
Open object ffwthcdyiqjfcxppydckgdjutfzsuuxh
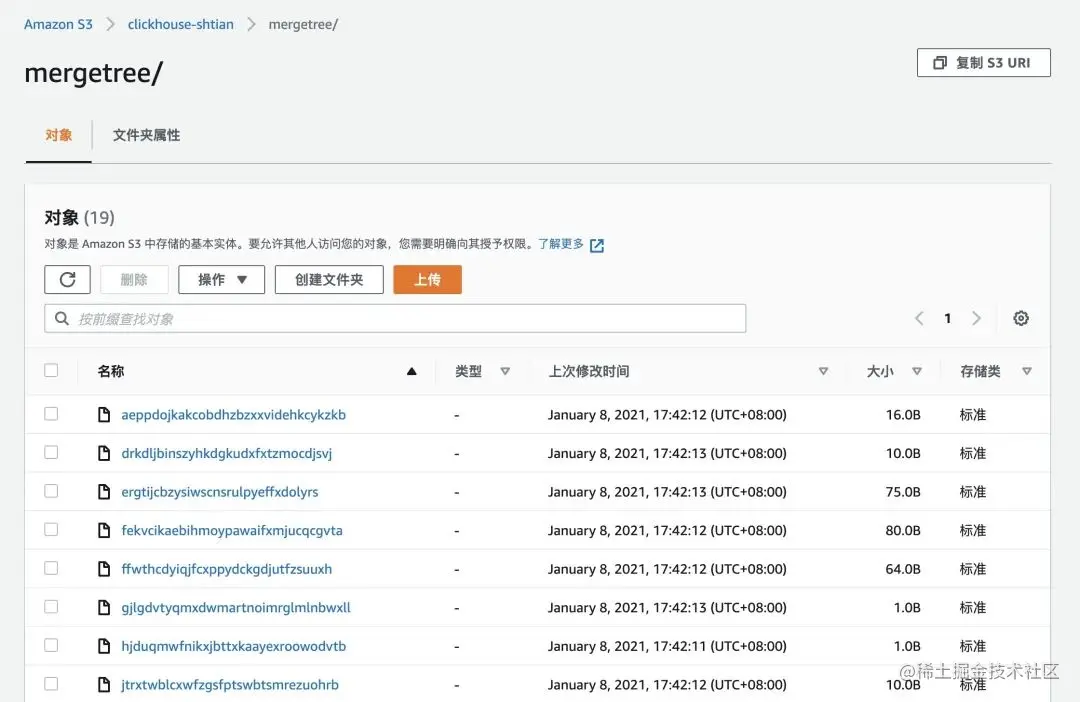tap(227, 569)
